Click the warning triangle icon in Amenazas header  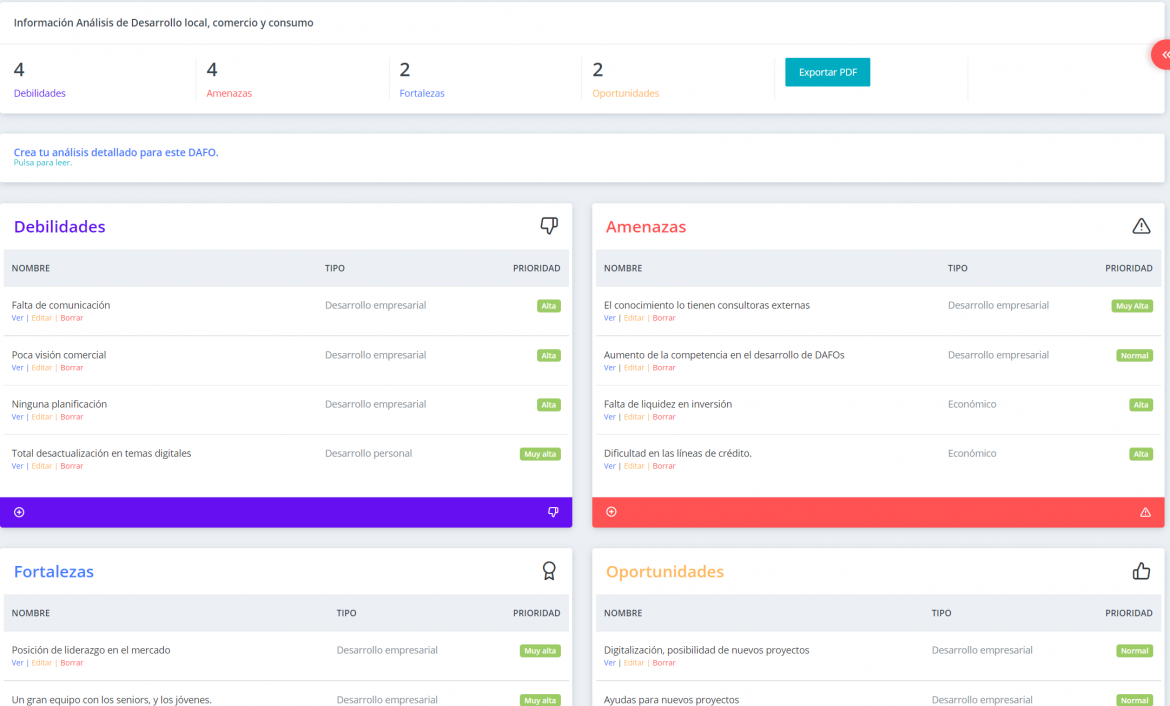(x=1141, y=226)
